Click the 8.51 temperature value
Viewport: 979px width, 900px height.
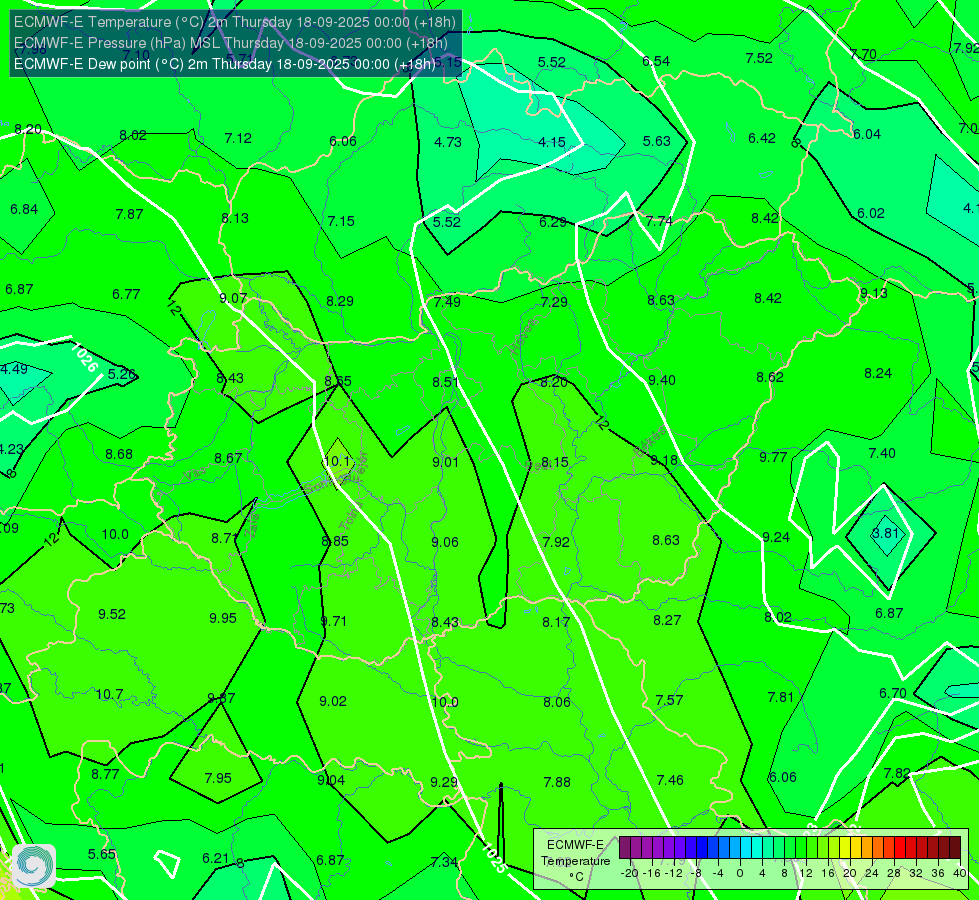click(x=446, y=382)
